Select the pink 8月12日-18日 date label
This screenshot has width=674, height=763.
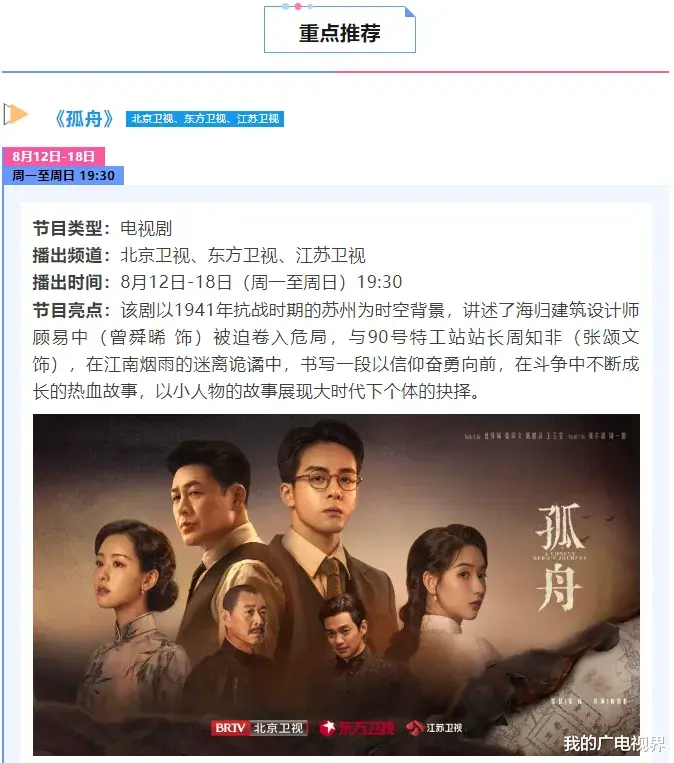(x=54, y=156)
